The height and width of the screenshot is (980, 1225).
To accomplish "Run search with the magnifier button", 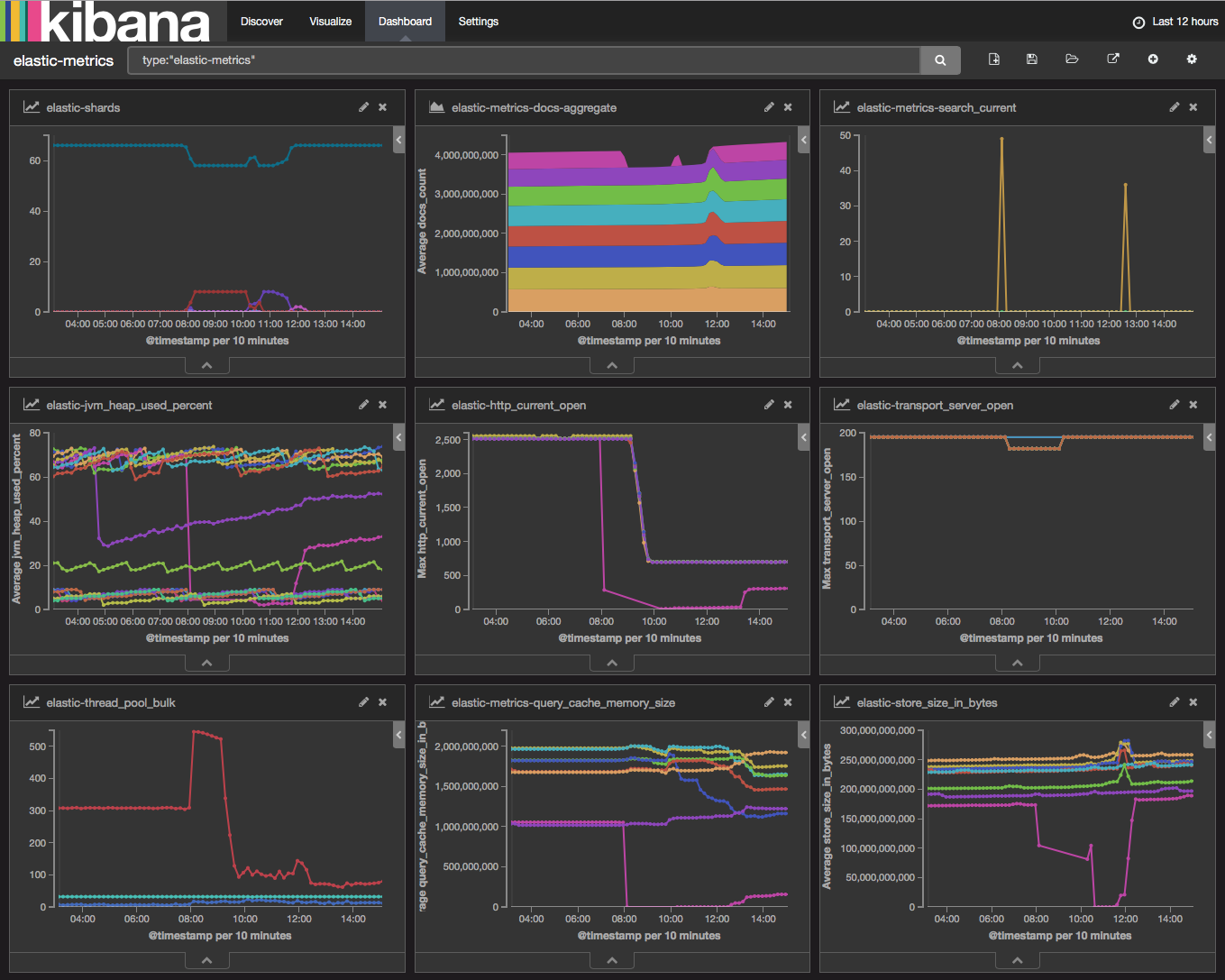I will click(940, 60).
